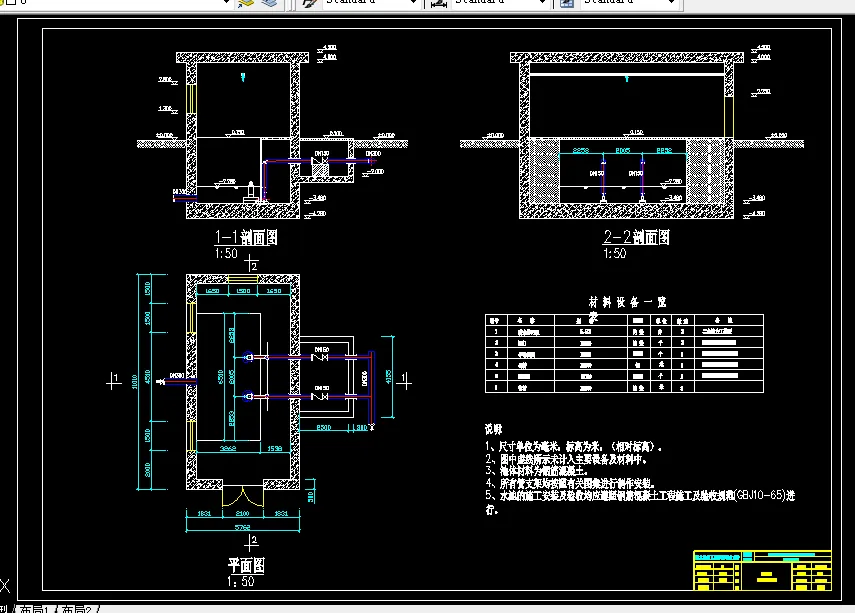Click the layer states stack icon

(x=269, y=3)
